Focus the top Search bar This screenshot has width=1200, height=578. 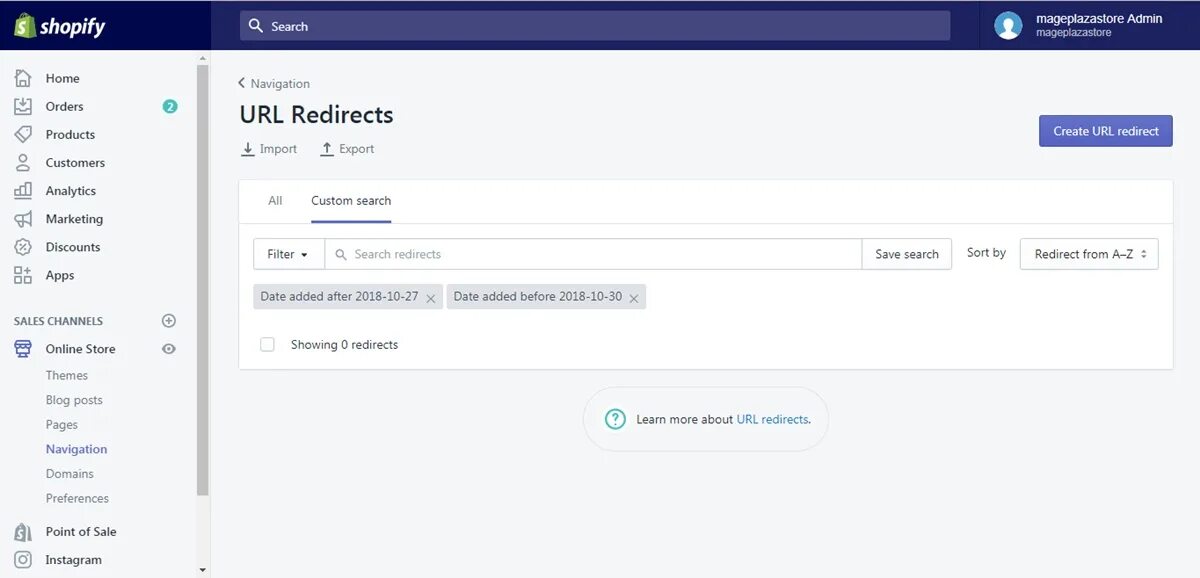click(x=595, y=26)
